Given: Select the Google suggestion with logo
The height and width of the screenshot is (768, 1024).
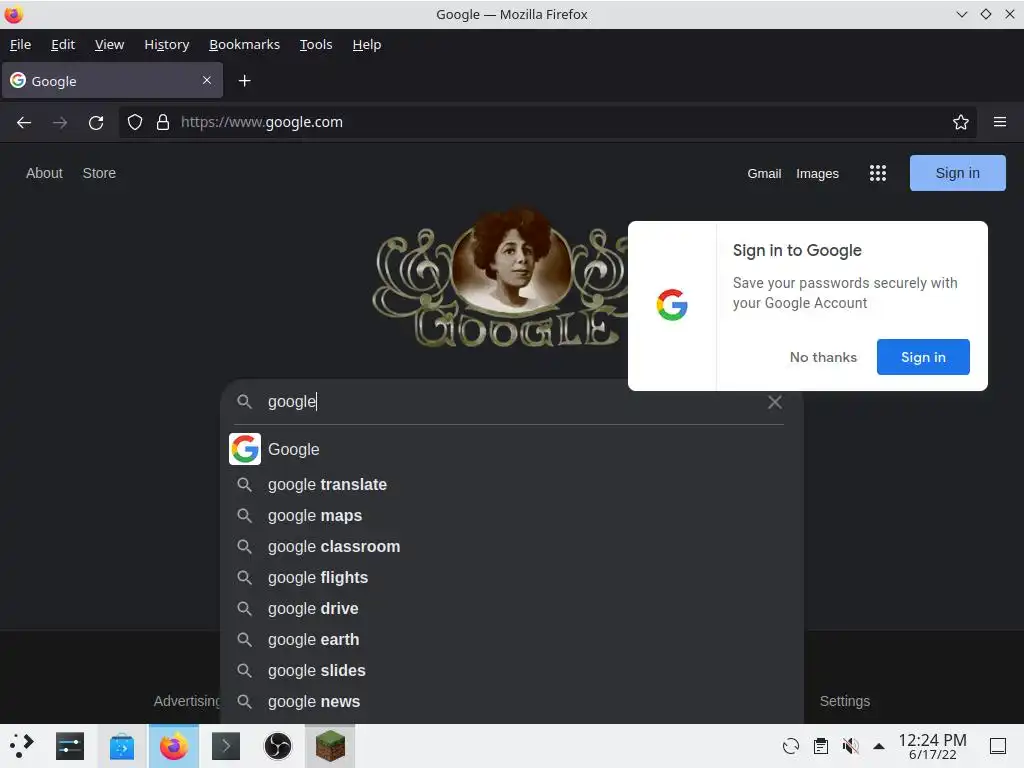Looking at the screenshot, I should (x=512, y=449).
